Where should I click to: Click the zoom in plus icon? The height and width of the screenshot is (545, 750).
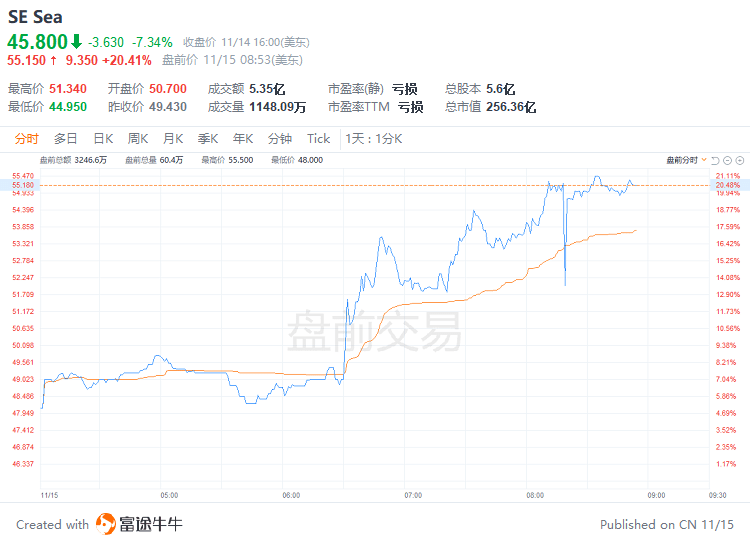click(740, 160)
